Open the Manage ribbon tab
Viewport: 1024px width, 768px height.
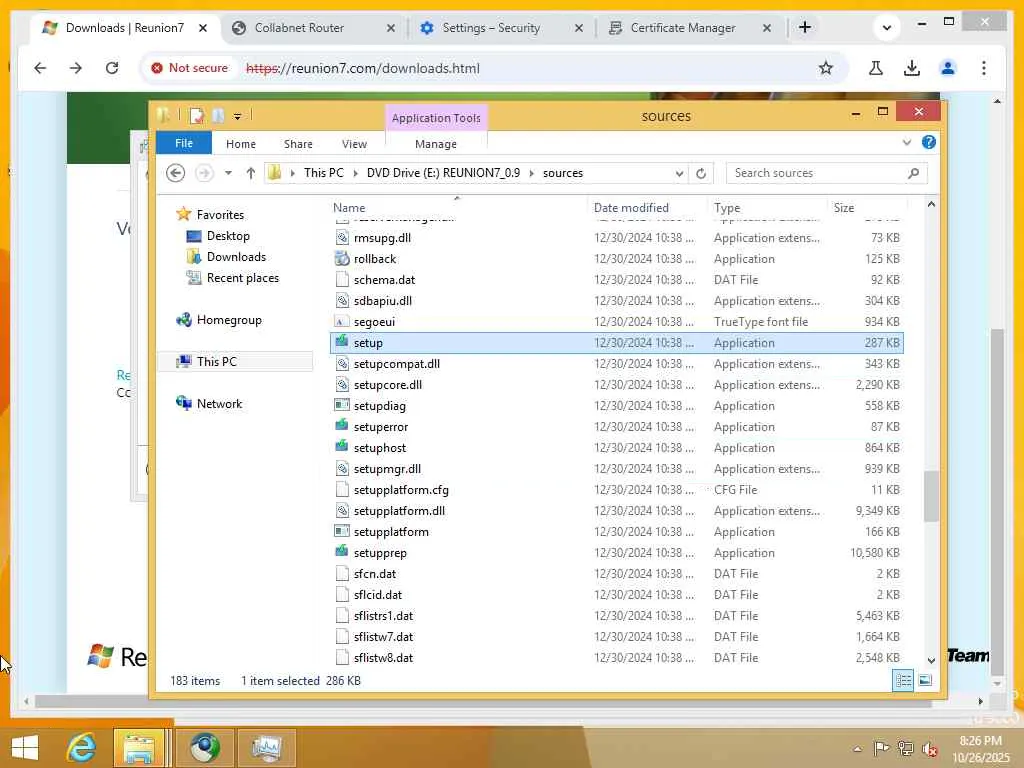click(436, 144)
